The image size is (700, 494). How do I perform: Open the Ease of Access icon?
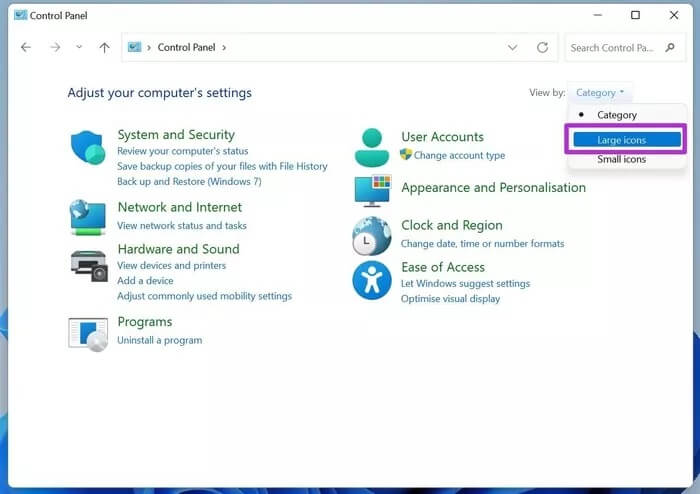pyautogui.click(x=372, y=280)
